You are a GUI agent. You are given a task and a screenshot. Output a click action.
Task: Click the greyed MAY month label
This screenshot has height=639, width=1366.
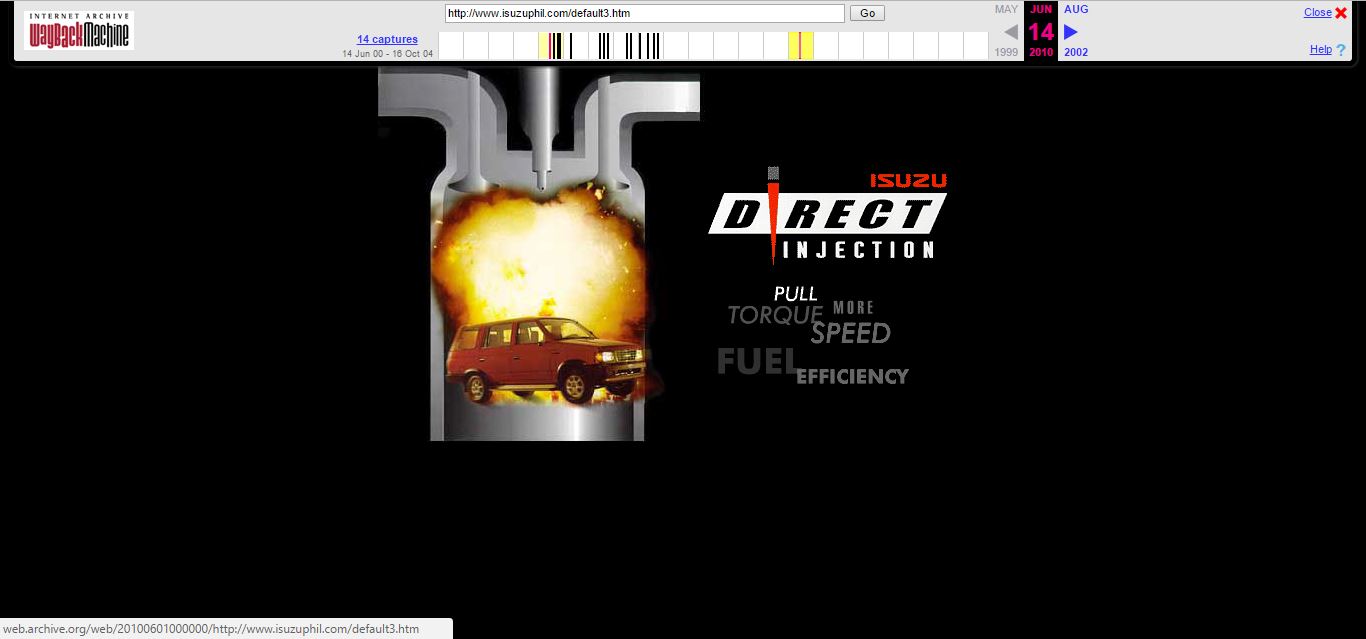click(1006, 9)
